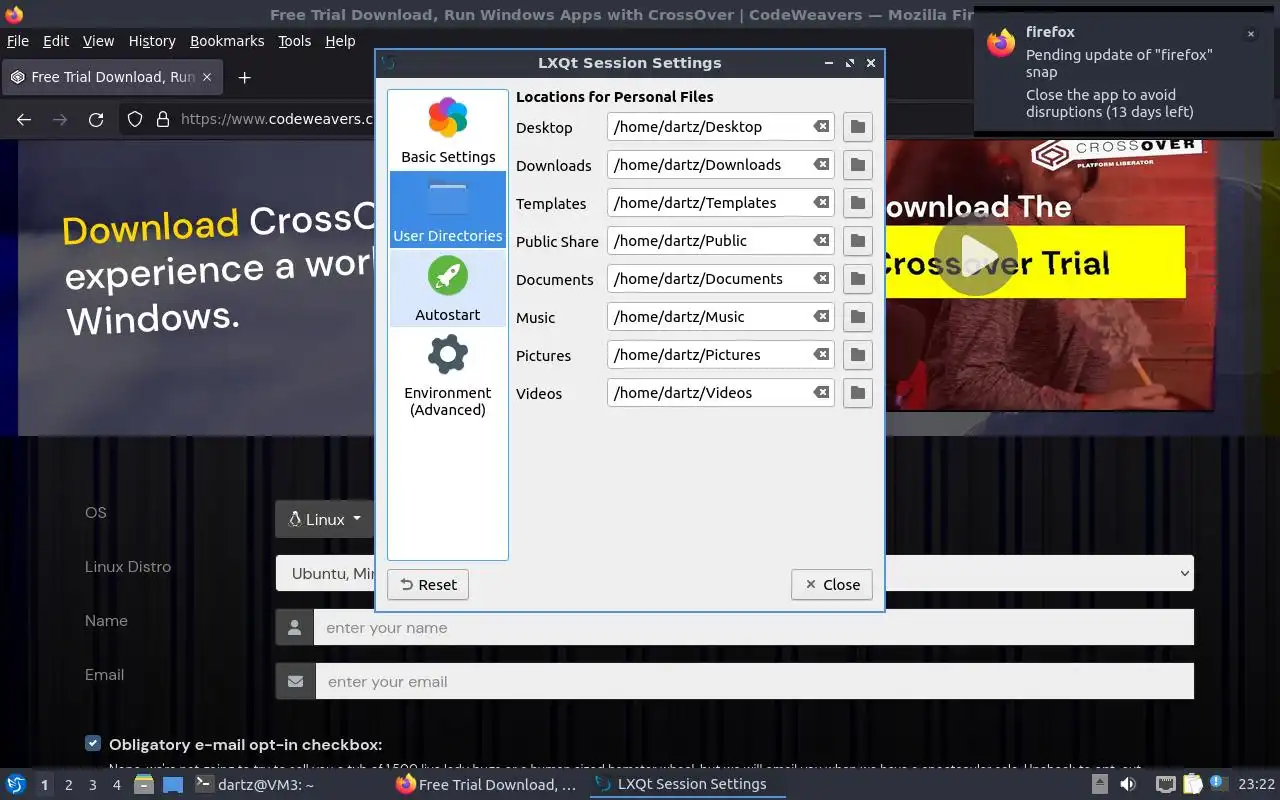This screenshot has width=1280, height=800.
Task: Open Firefox Bookmarks menu
Action: [227, 41]
